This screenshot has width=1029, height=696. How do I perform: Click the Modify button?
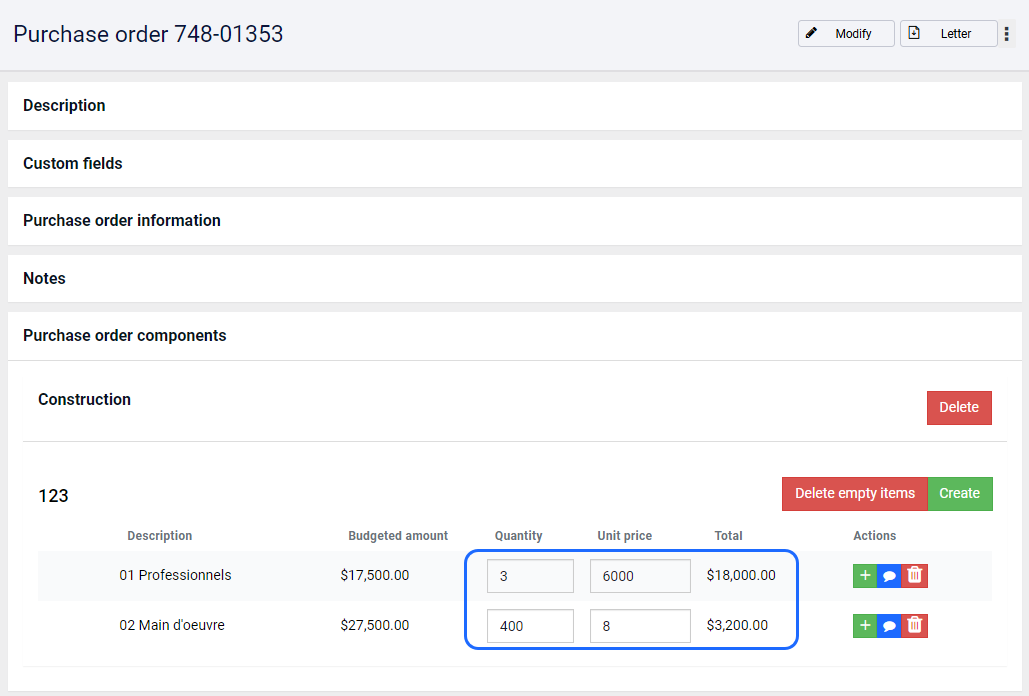846,33
